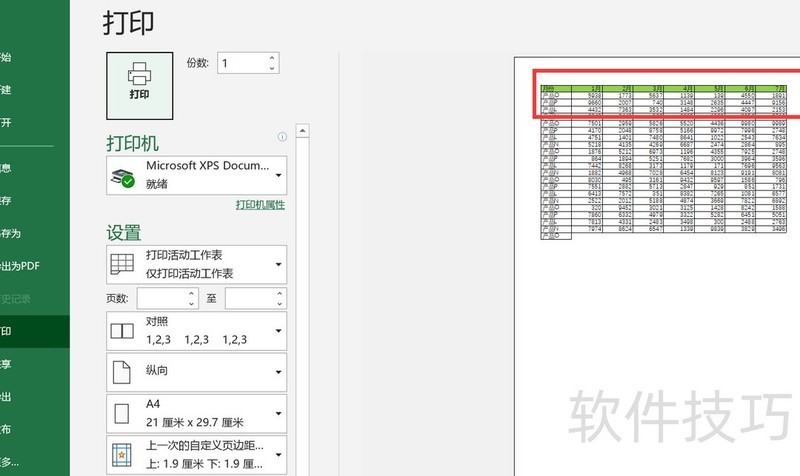Screen dimensions: 800x476
Task: Open the Microsoft XPS Document printer dropdown
Action: [x=196, y=175]
